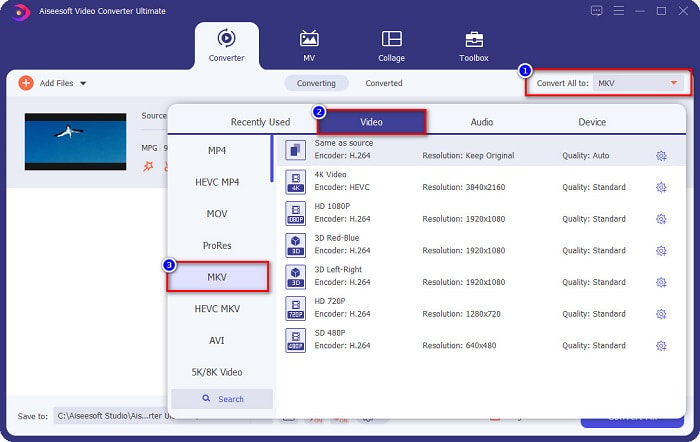Screen dimensions: 700x442
Task: Click gear icon for SD 480P preset
Action: pyautogui.click(x=661, y=346)
